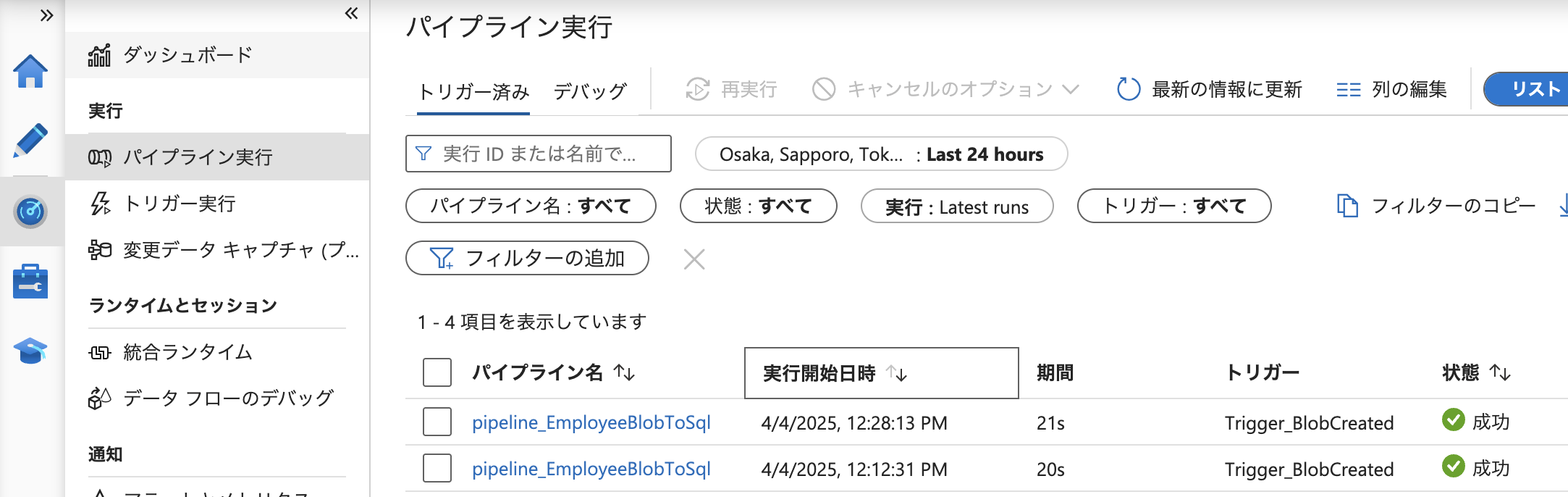Select トリガー実行 in the sidebar
The image size is (1568, 497).
182,204
